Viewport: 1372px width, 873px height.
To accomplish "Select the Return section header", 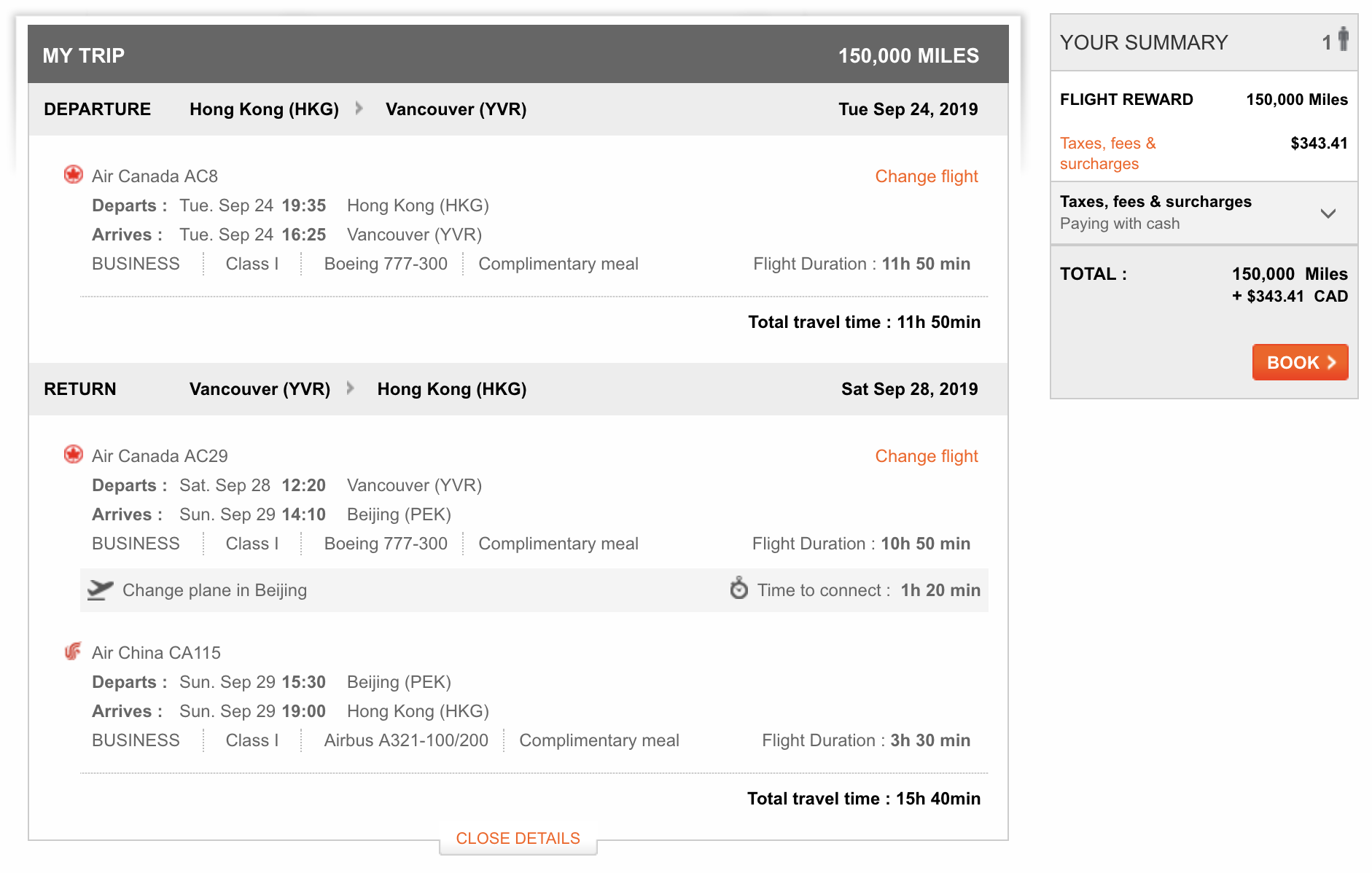I will click(80, 389).
